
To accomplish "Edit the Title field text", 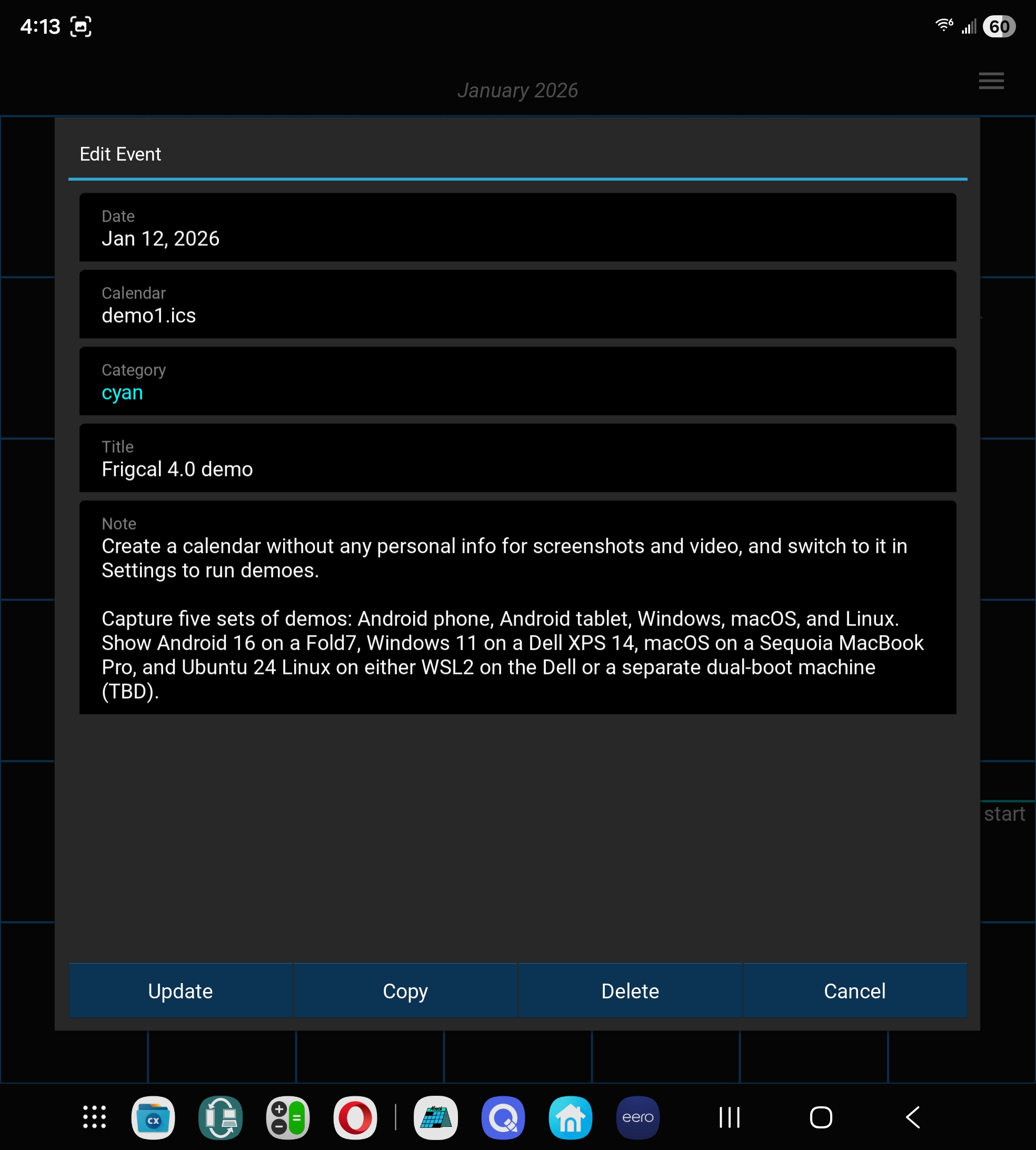I will pyautogui.click(x=517, y=458).
